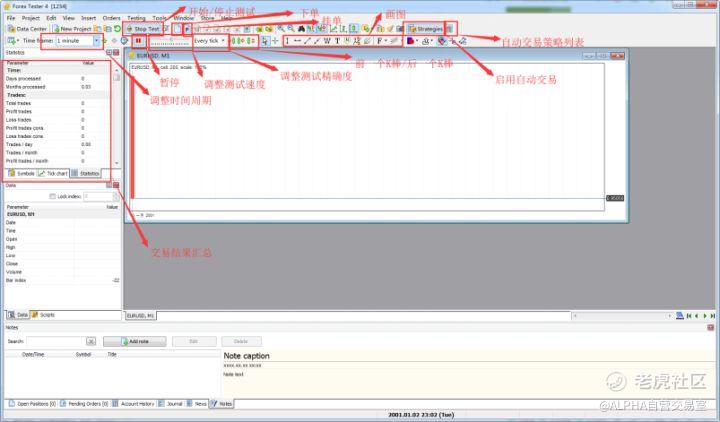Select the W wave symbols tool
This screenshot has height=422, width=720.
pos(327,41)
